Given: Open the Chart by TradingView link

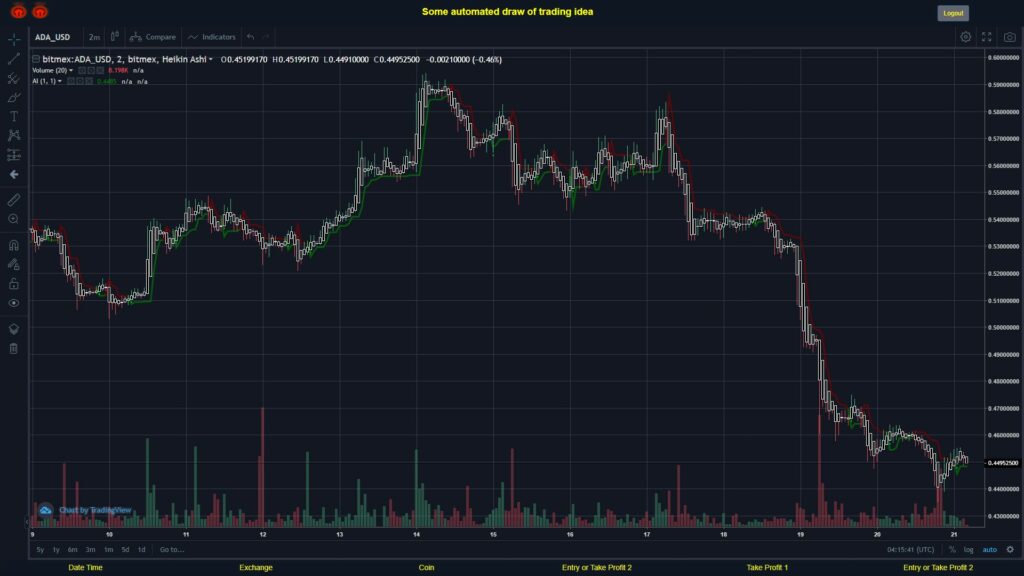Looking at the screenshot, I should [x=95, y=510].
